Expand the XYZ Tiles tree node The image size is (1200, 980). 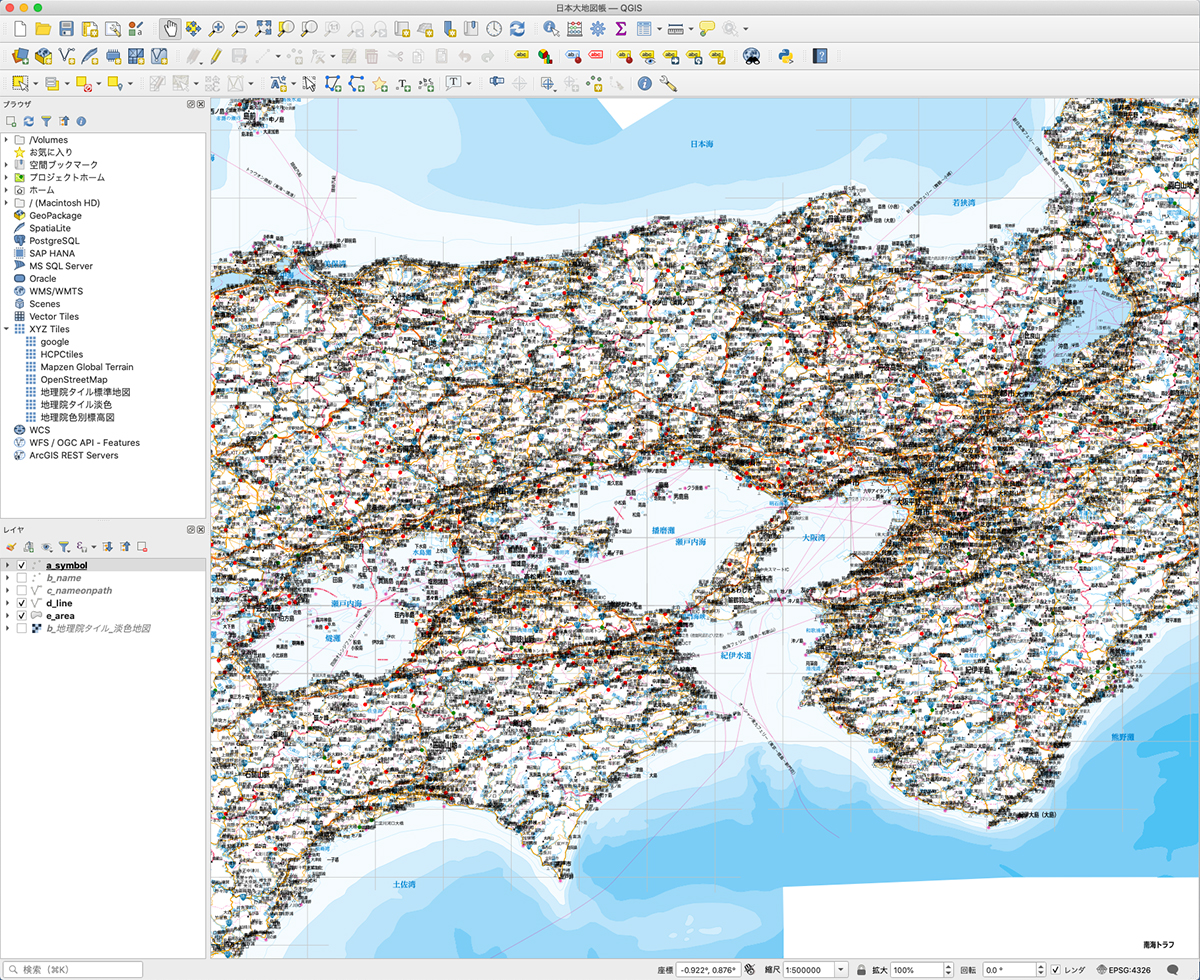[x=7, y=329]
